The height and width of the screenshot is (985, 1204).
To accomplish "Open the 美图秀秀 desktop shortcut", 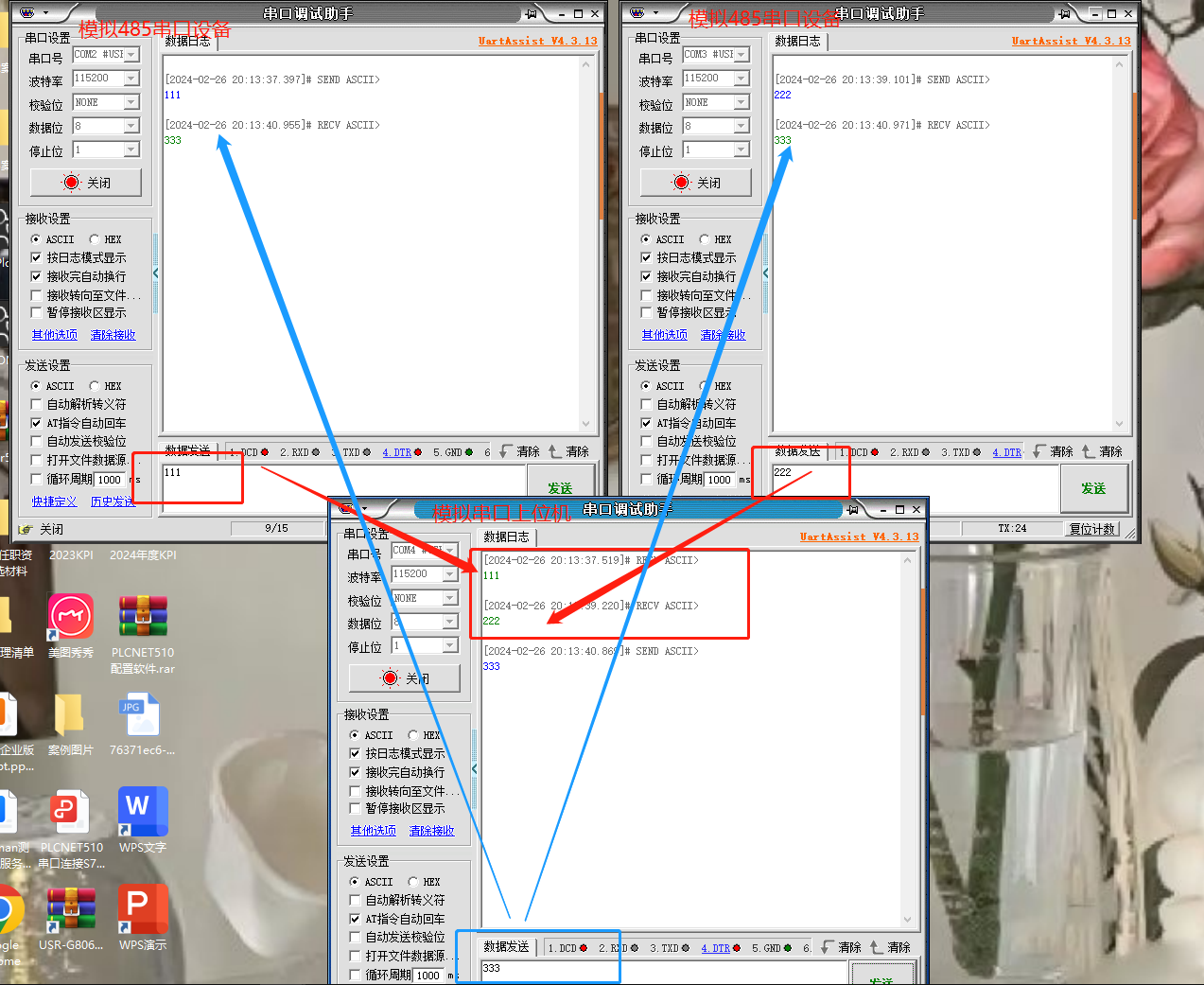I will tap(71, 618).
